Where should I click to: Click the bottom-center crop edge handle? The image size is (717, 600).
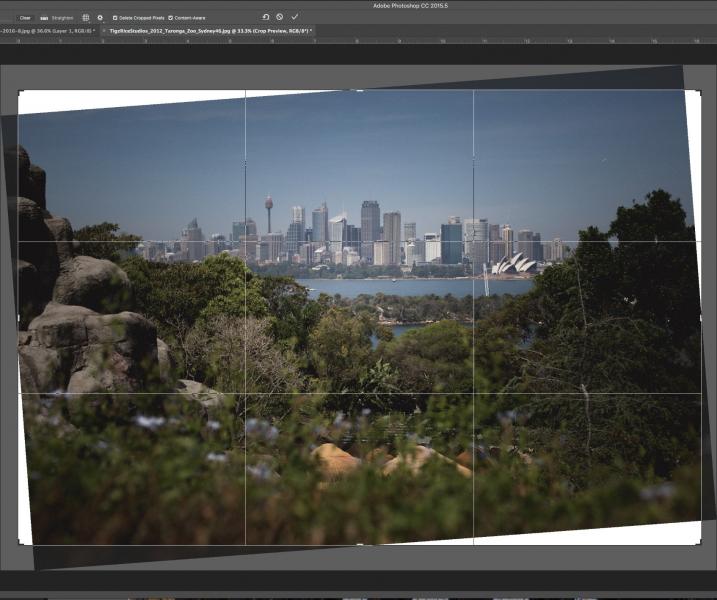tap(359, 544)
